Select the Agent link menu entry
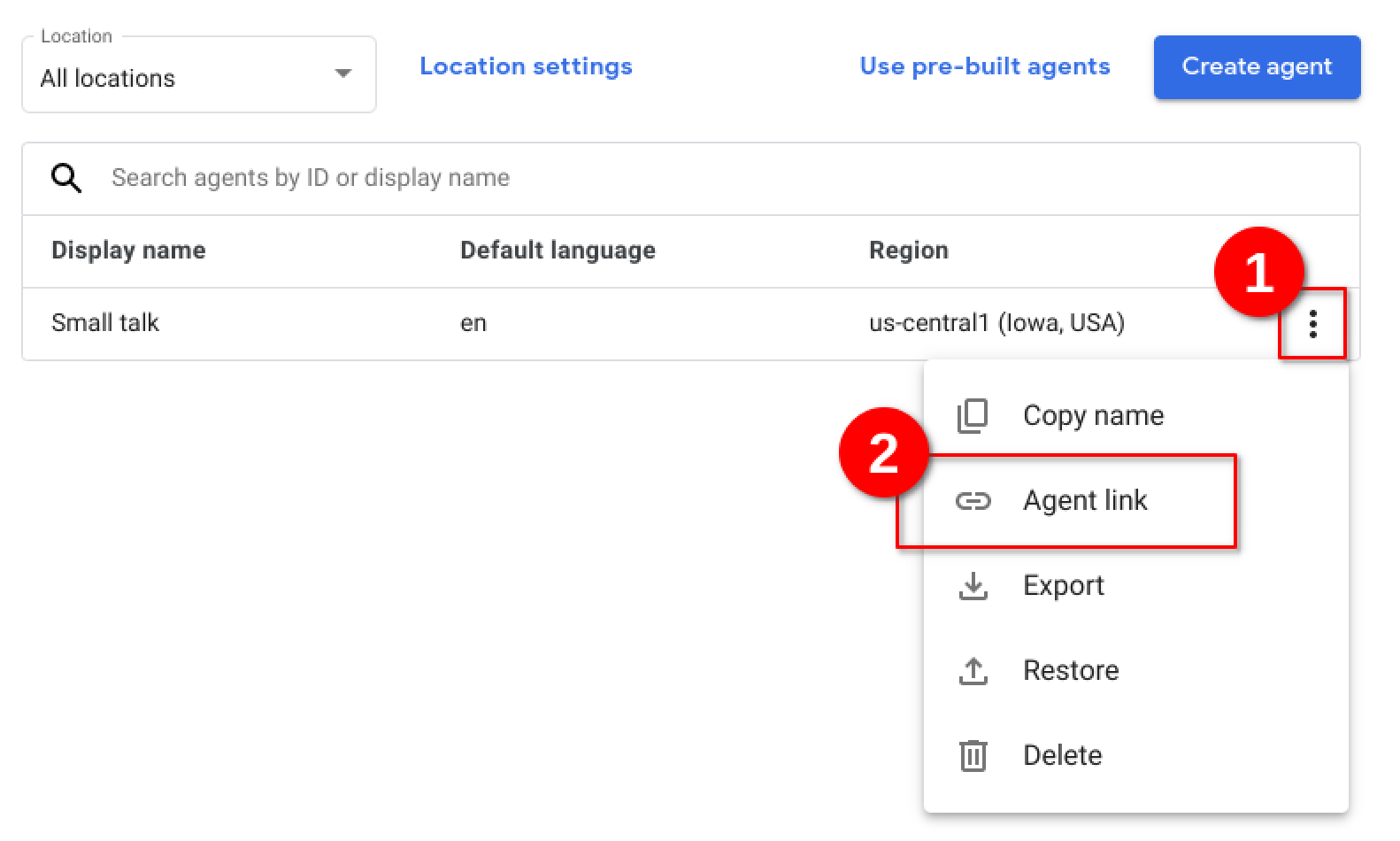 point(1136,501)
